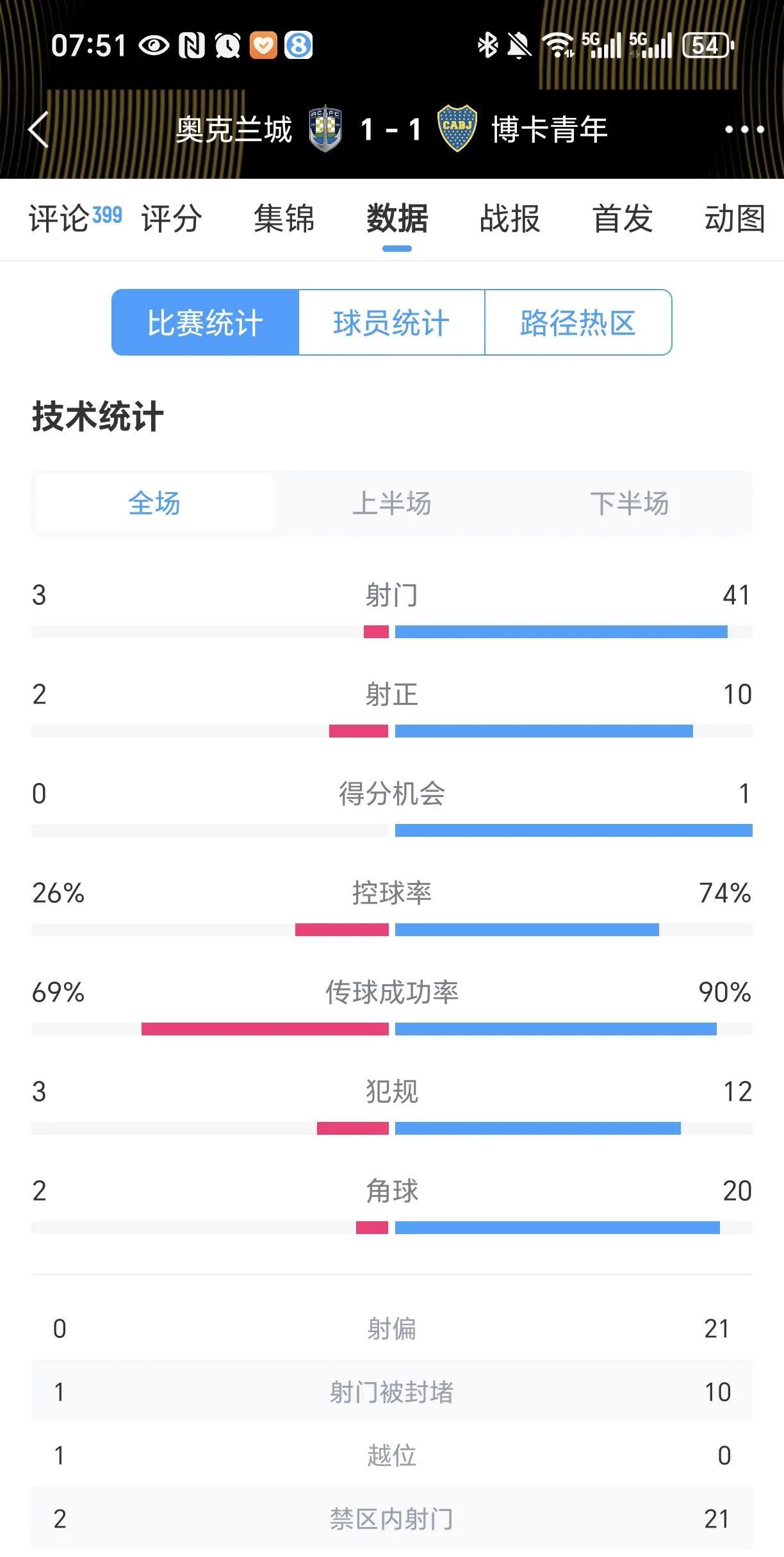Tap the Bluetooth status bar icon
The image size is (784, 1557).
[x=487, y=45]
